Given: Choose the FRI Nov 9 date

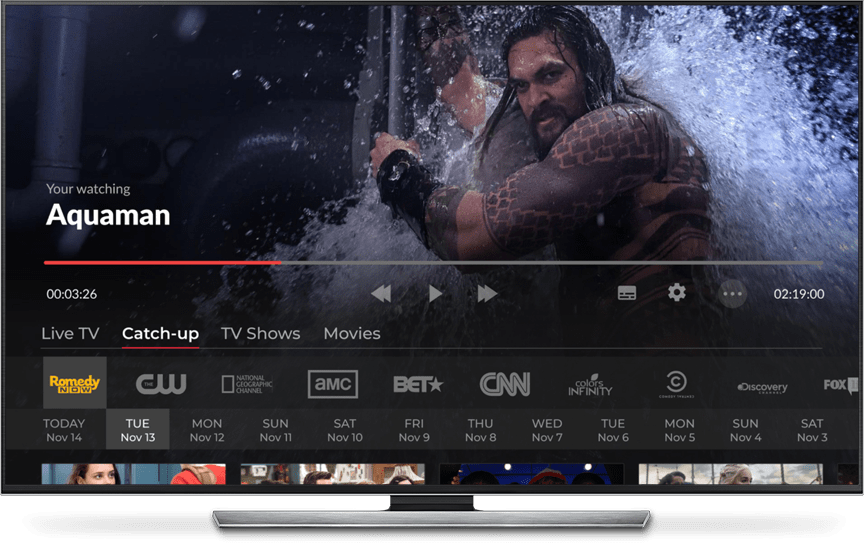Looking at the screenshot, I should point(414,430).
